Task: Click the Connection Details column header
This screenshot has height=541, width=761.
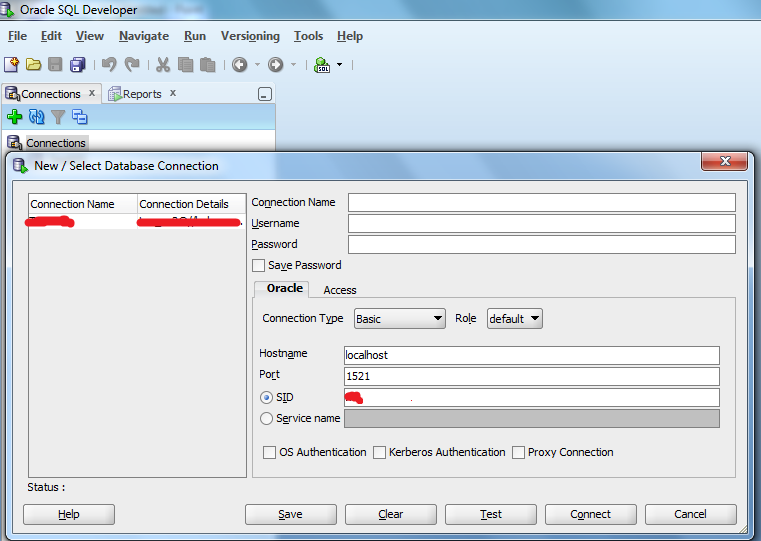Action: [191, 204]
